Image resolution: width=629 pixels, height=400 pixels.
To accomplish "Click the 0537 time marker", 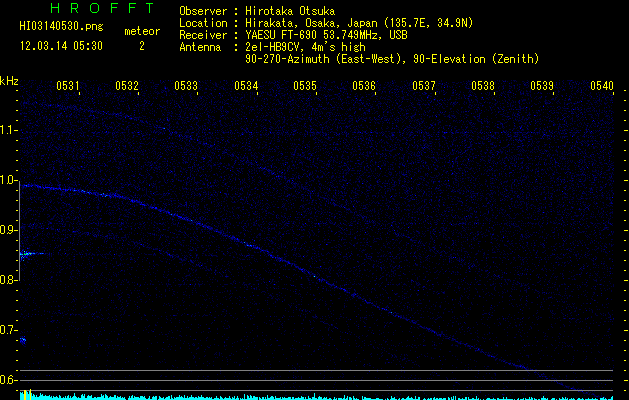I will [x=424, y=86].
